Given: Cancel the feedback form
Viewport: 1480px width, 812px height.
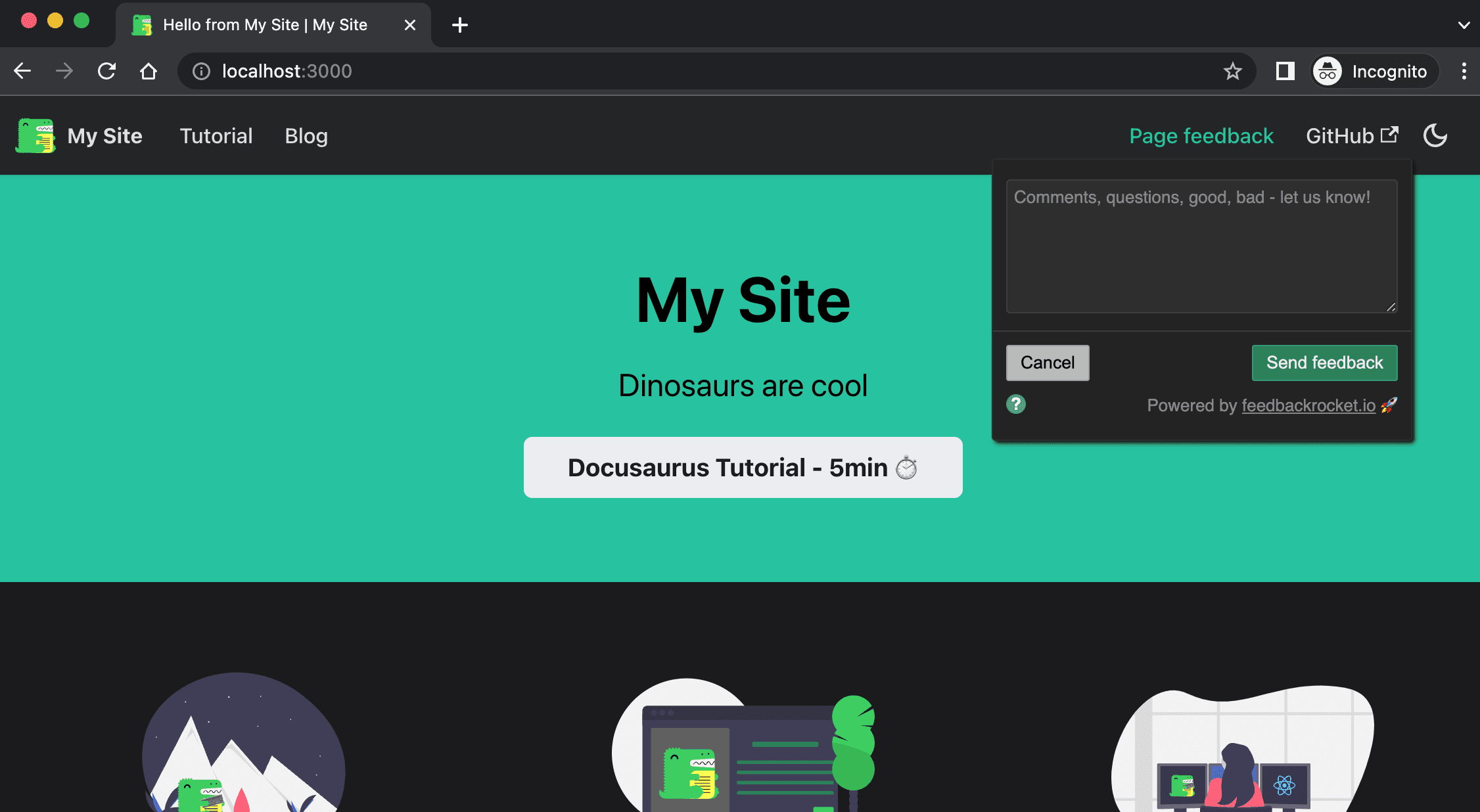Looking at the screenshot, I should [1047, 363].
